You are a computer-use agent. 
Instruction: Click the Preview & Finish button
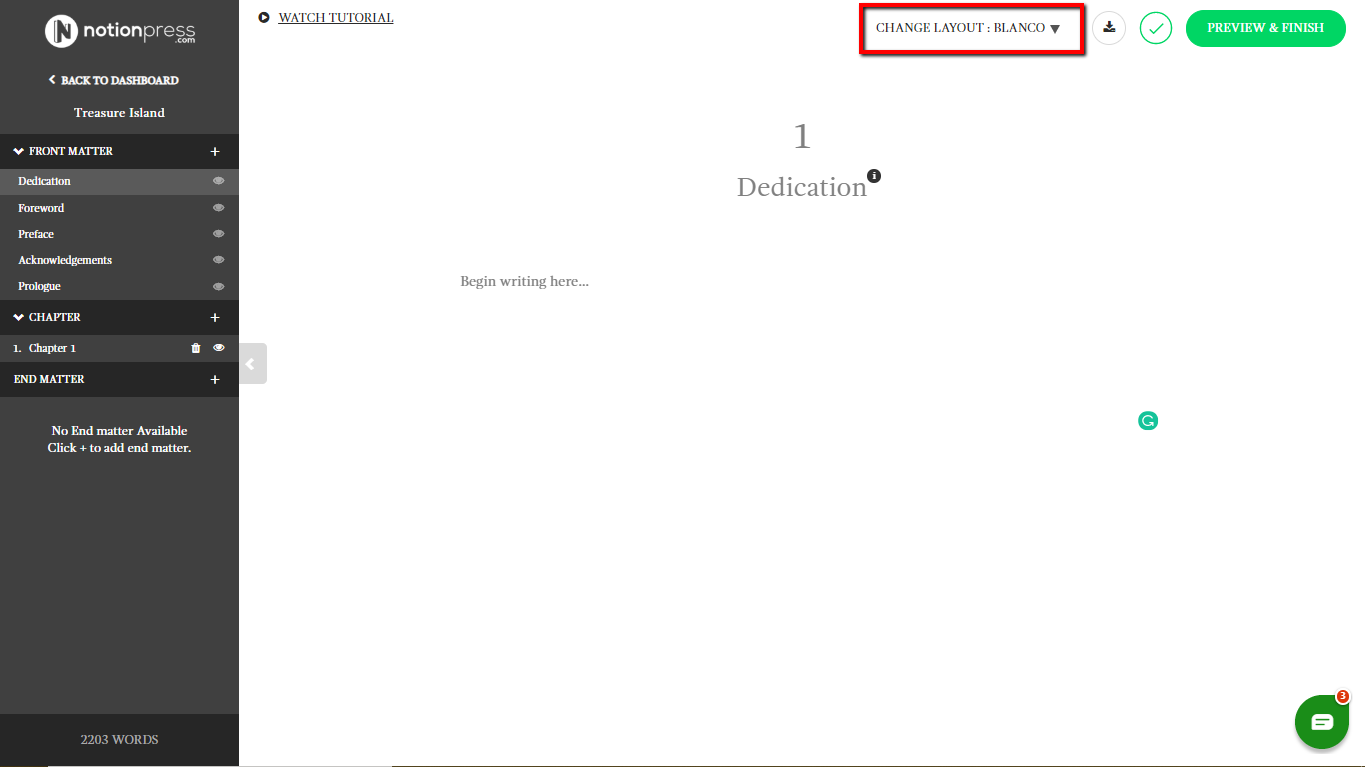click(x=1265, y=28)
